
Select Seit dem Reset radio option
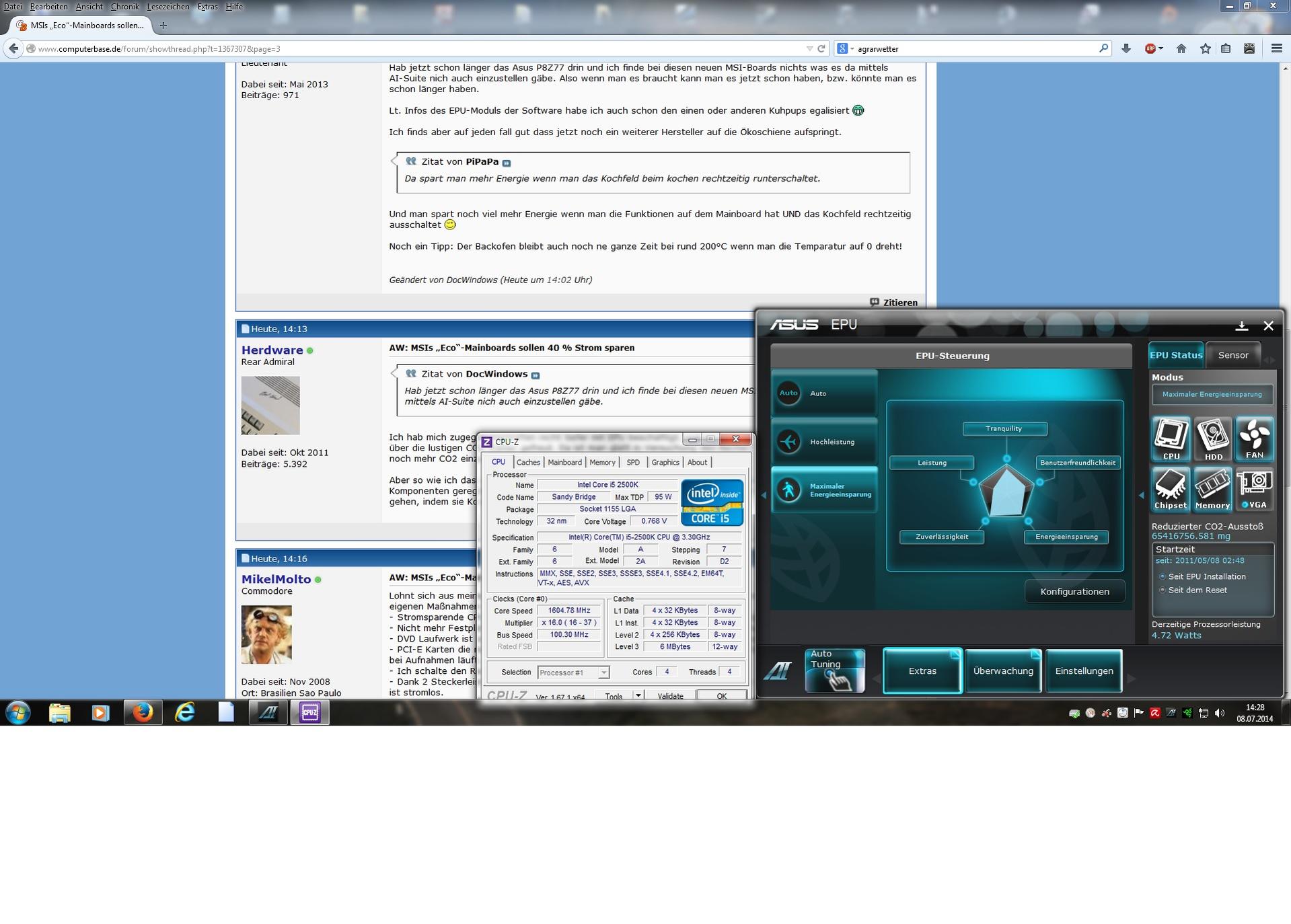(x=1162, y=590)
